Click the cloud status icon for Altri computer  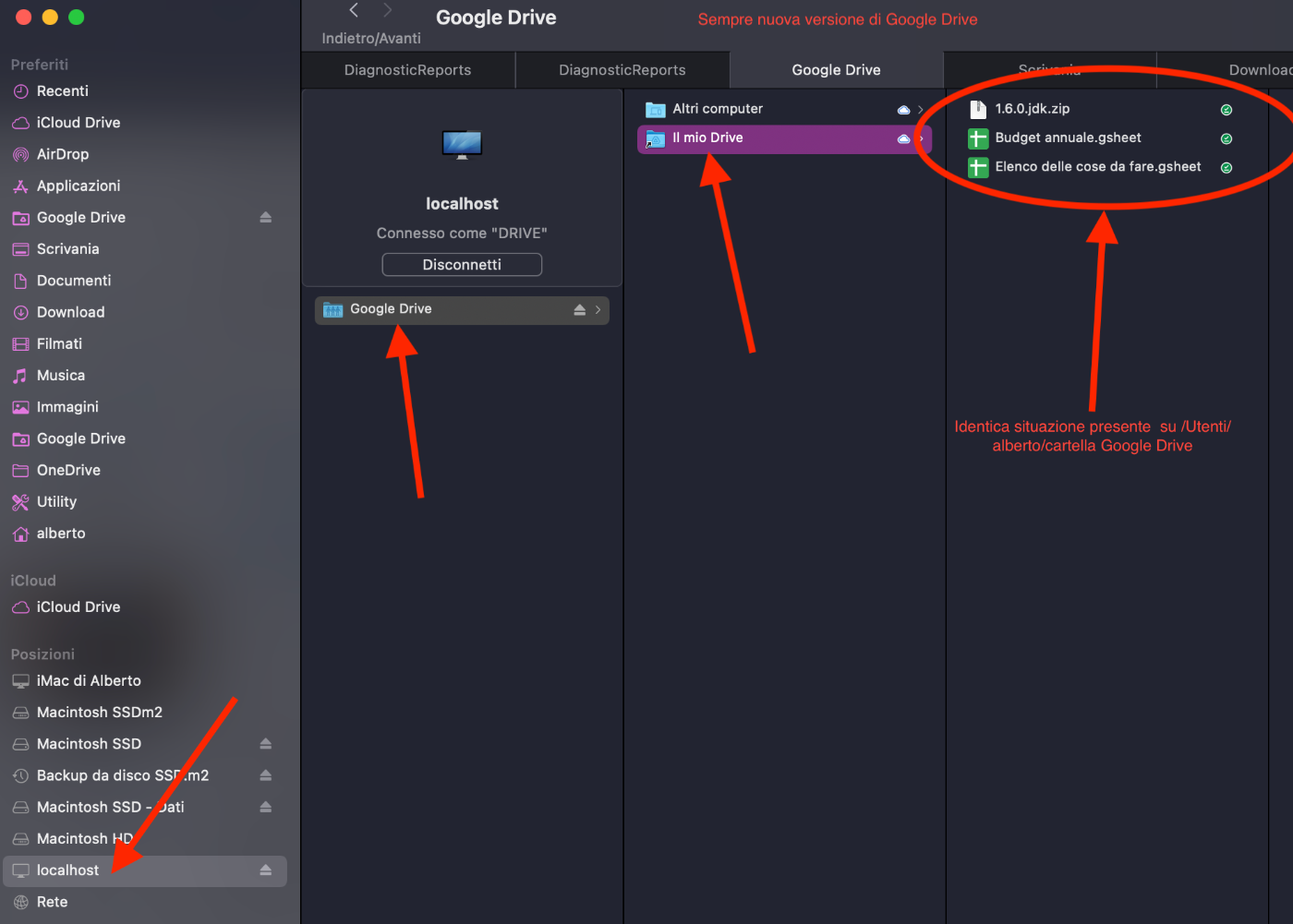tap(904, 110)
